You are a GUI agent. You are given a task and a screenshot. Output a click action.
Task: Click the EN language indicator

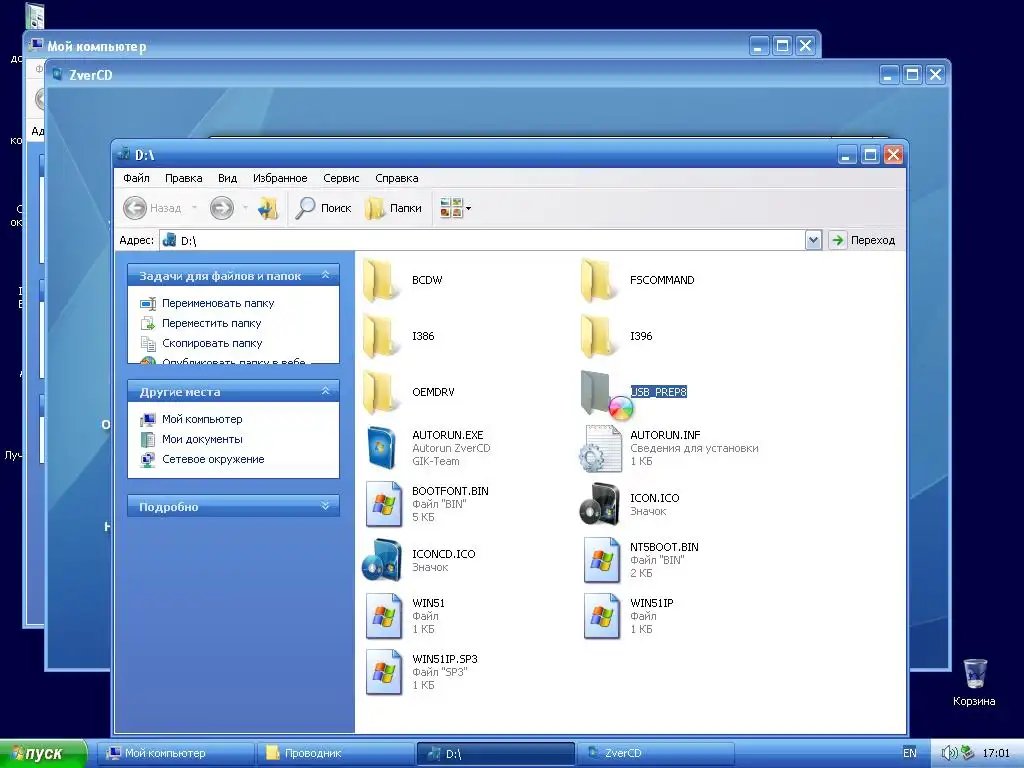click(910, 754)
